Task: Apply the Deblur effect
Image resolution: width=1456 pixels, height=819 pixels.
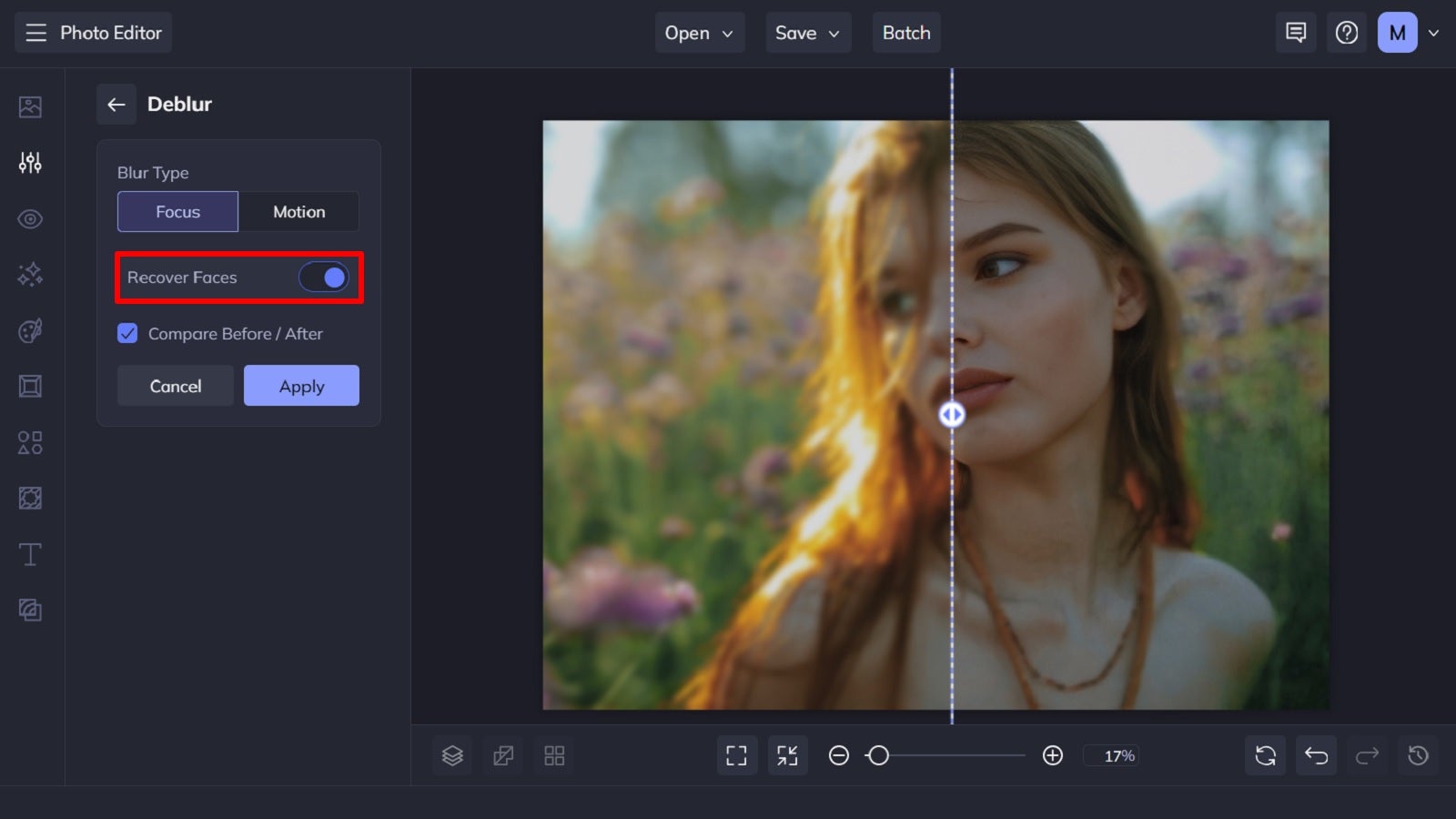Action: (301, 385)
